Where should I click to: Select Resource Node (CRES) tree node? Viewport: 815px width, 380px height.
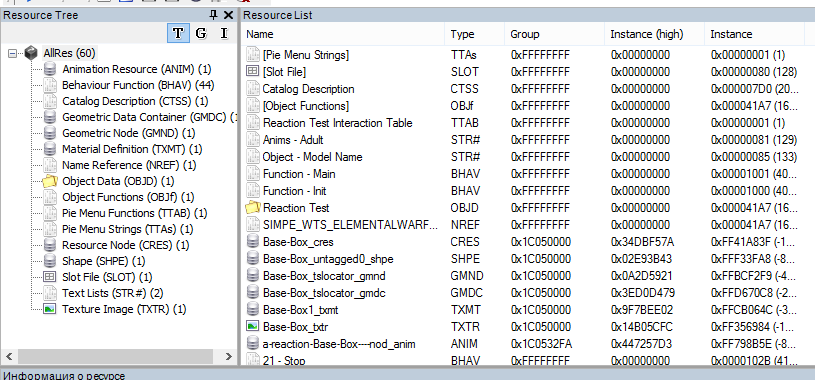tap(125, 245)
